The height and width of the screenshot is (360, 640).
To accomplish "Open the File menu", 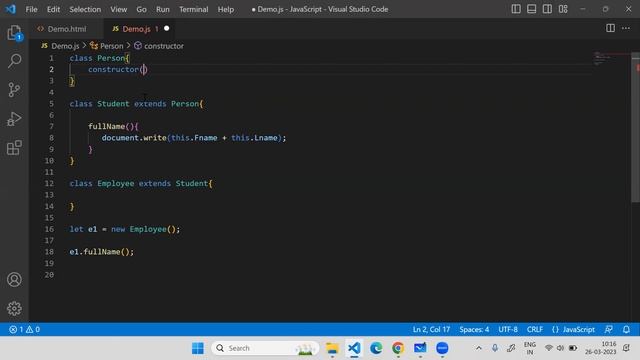I will (31, 9).
